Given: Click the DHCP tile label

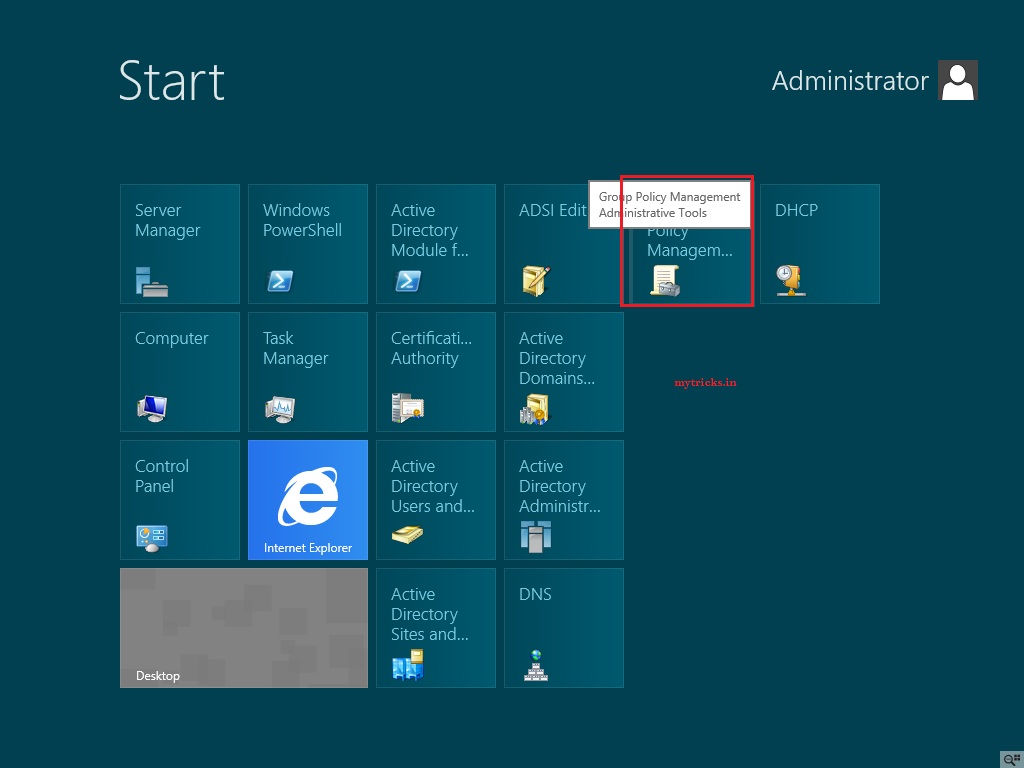Looking at the screenshot, I should point(796,210).
